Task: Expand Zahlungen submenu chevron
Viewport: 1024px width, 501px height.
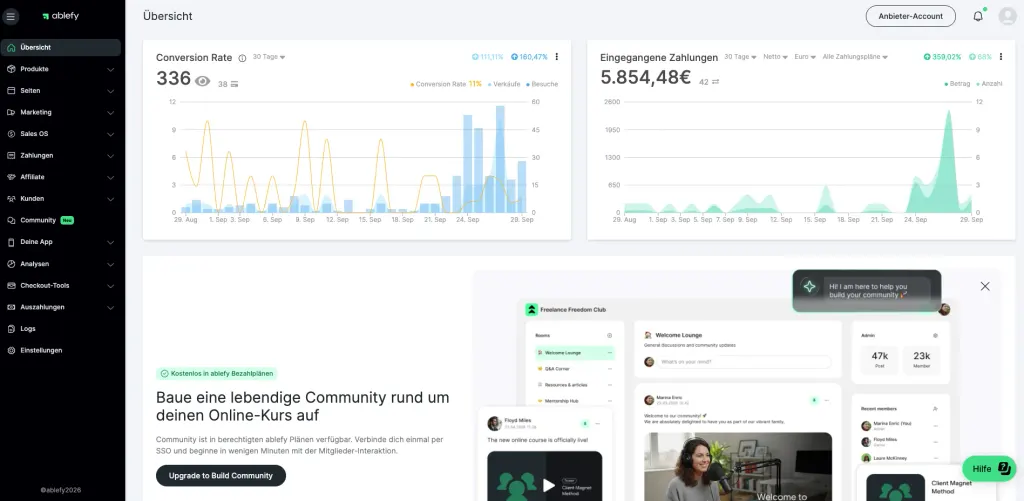Action: click(x=110, y=155)
